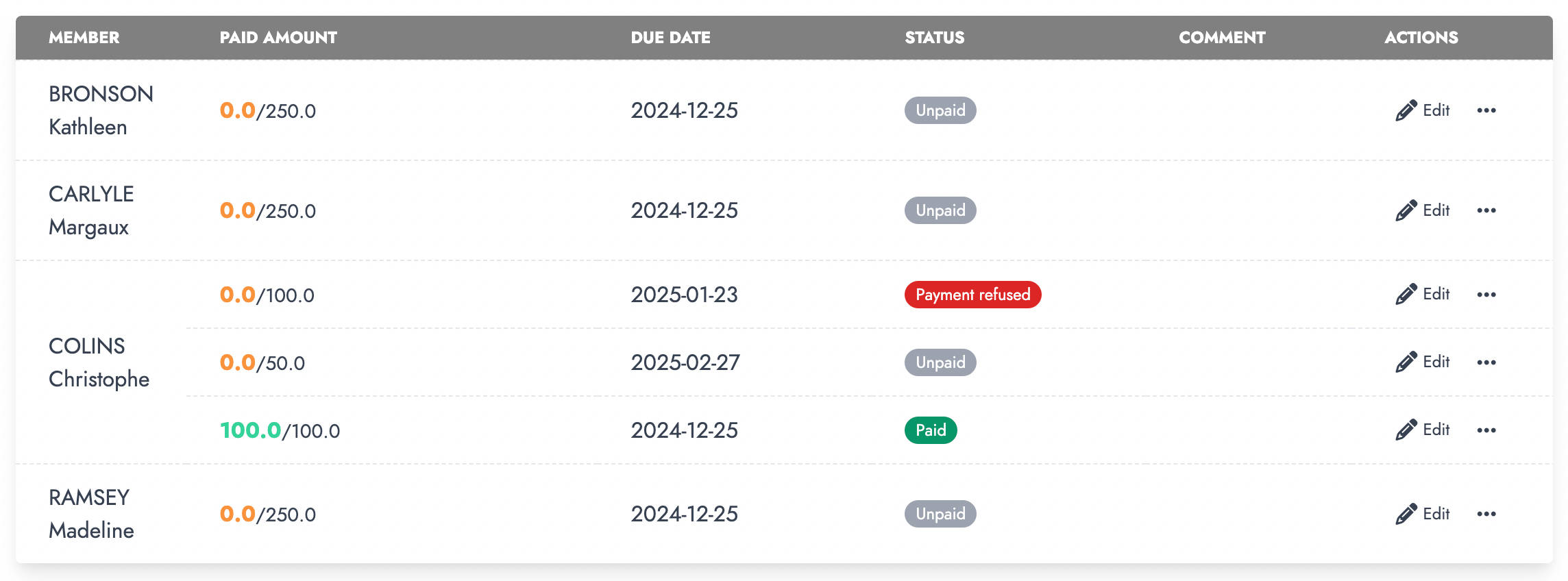Open the ellipsis menu on the paid 100.0 row
This screenshot has height=581, width=1568.
pos(1486,430)
